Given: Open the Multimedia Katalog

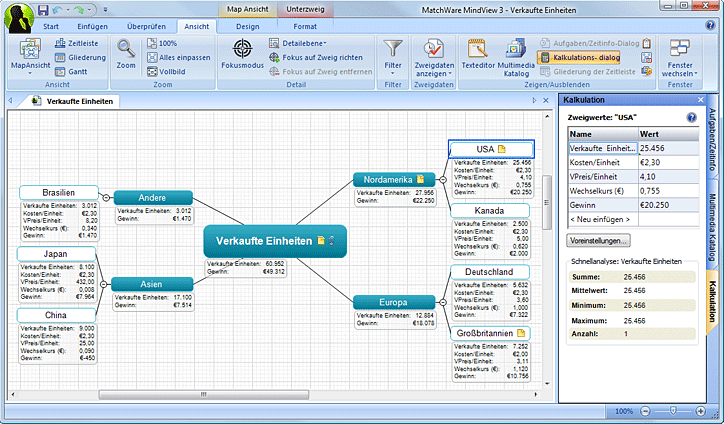Looking at the screenshot, I should pos(516,58).
